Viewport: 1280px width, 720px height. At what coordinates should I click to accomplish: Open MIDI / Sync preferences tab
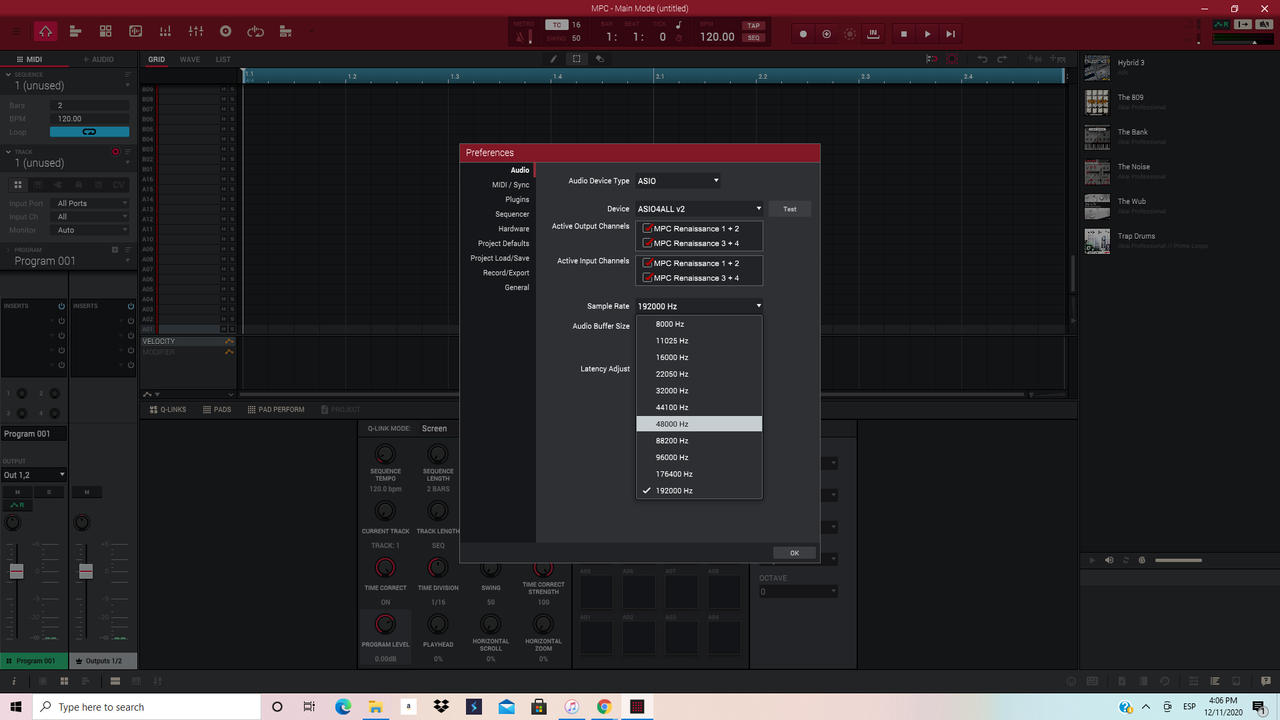point(510,185)
